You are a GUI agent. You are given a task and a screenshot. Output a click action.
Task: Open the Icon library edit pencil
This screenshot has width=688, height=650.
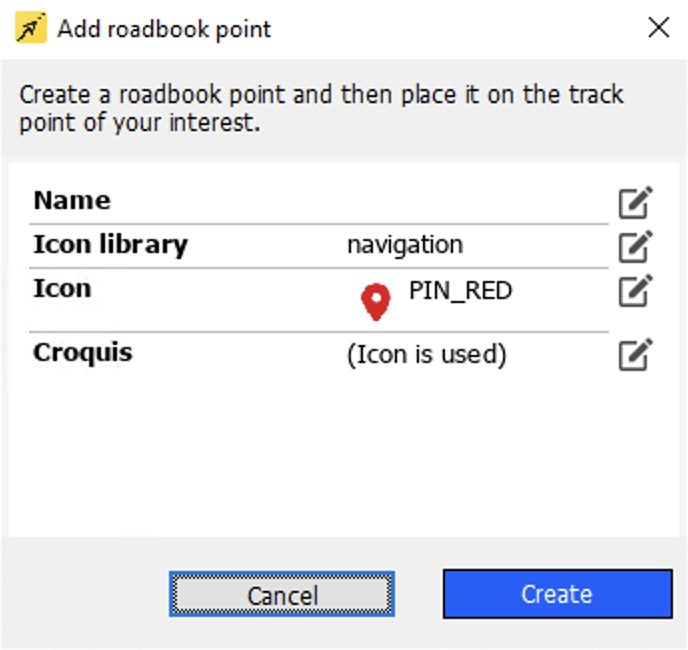click(635, 246)
